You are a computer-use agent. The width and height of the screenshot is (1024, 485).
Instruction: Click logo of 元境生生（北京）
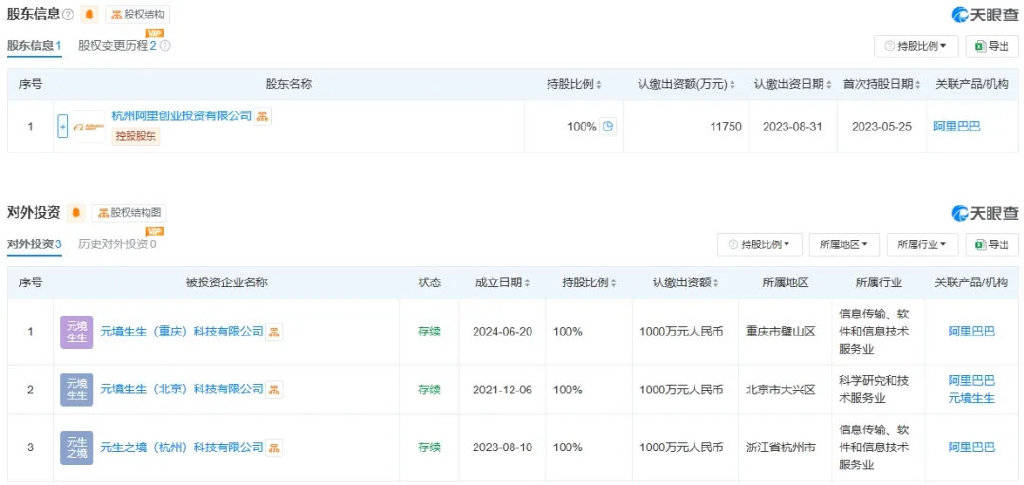pyautogui.click(x=76, y=390)
